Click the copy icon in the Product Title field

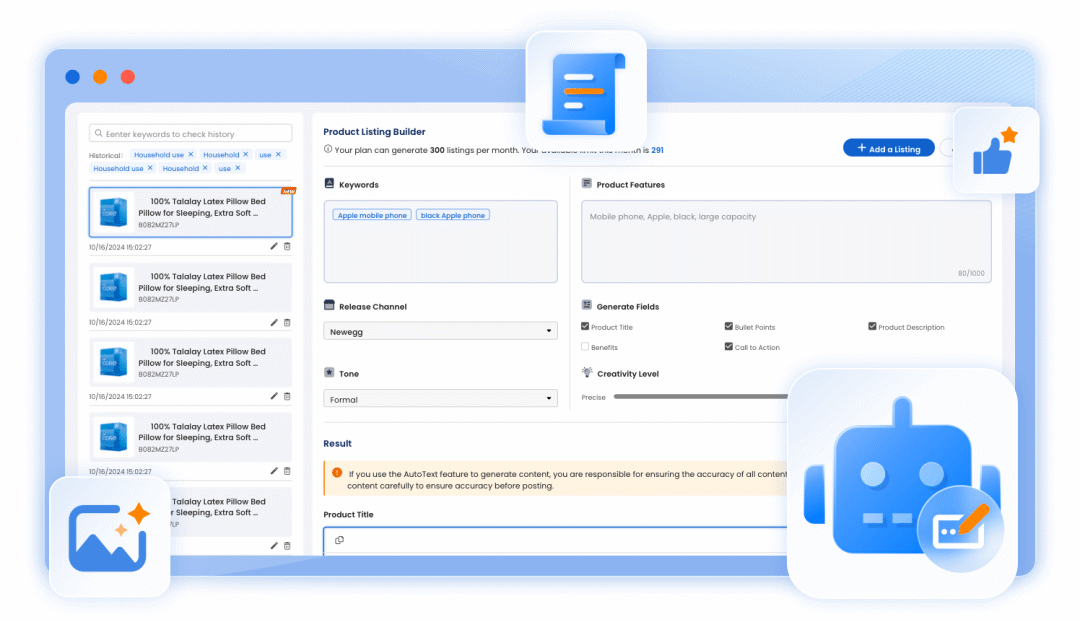pos(340,540)
